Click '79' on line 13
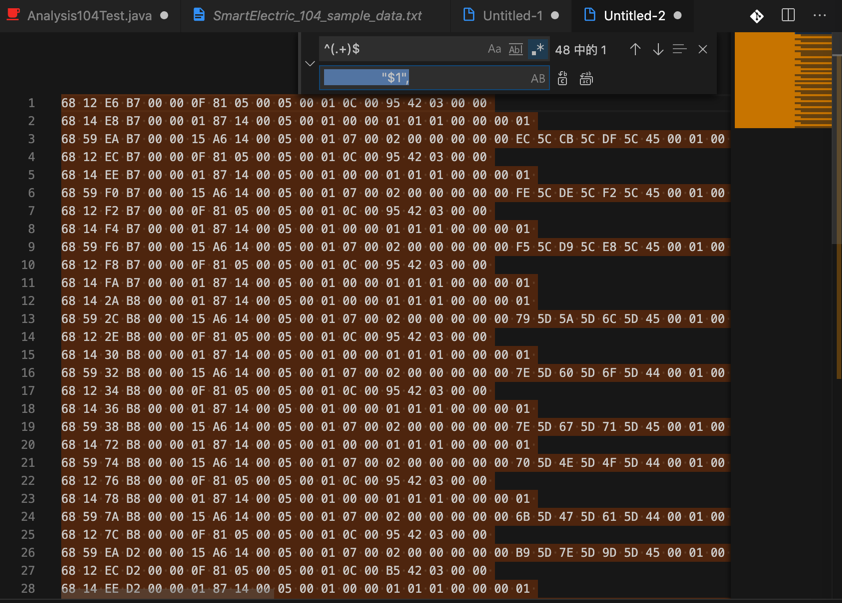Viewport: 842px width, 603px height. pyautogui.click(x=522, y=319)
